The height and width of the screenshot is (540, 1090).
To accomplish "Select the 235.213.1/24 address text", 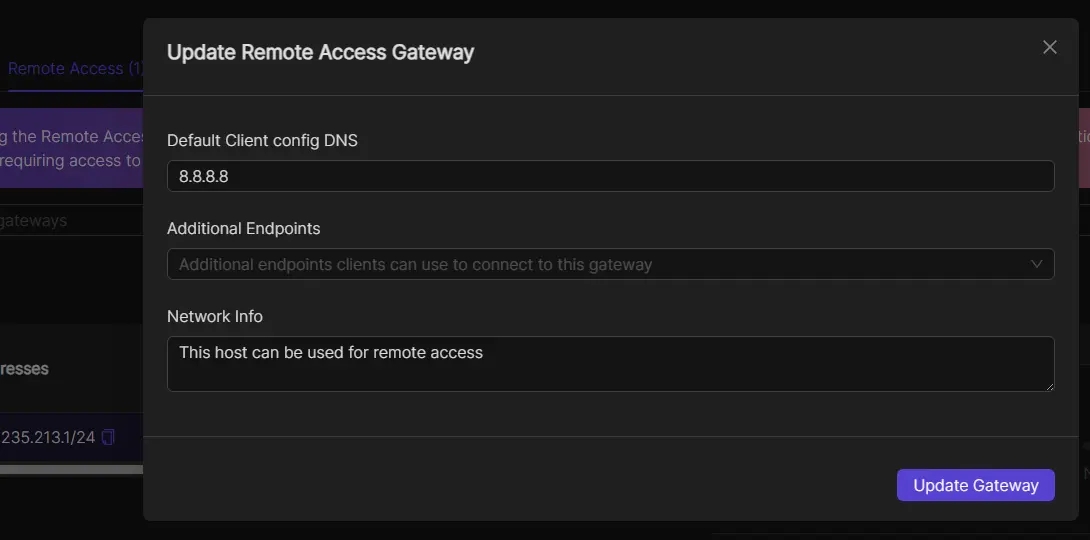I will (x=47, y=437).
